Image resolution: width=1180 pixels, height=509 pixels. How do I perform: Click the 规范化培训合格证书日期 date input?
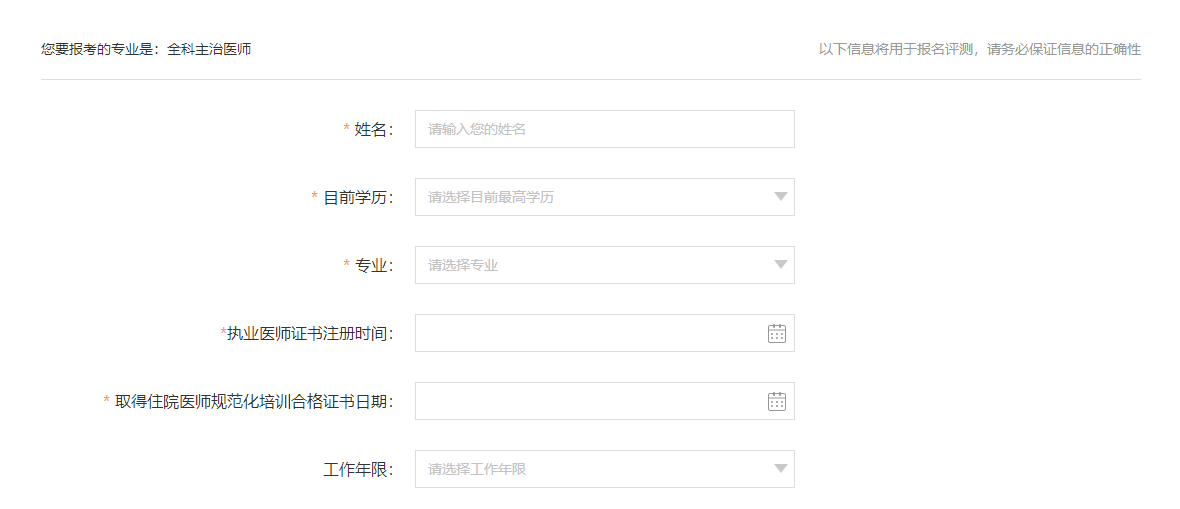(590, 401)
